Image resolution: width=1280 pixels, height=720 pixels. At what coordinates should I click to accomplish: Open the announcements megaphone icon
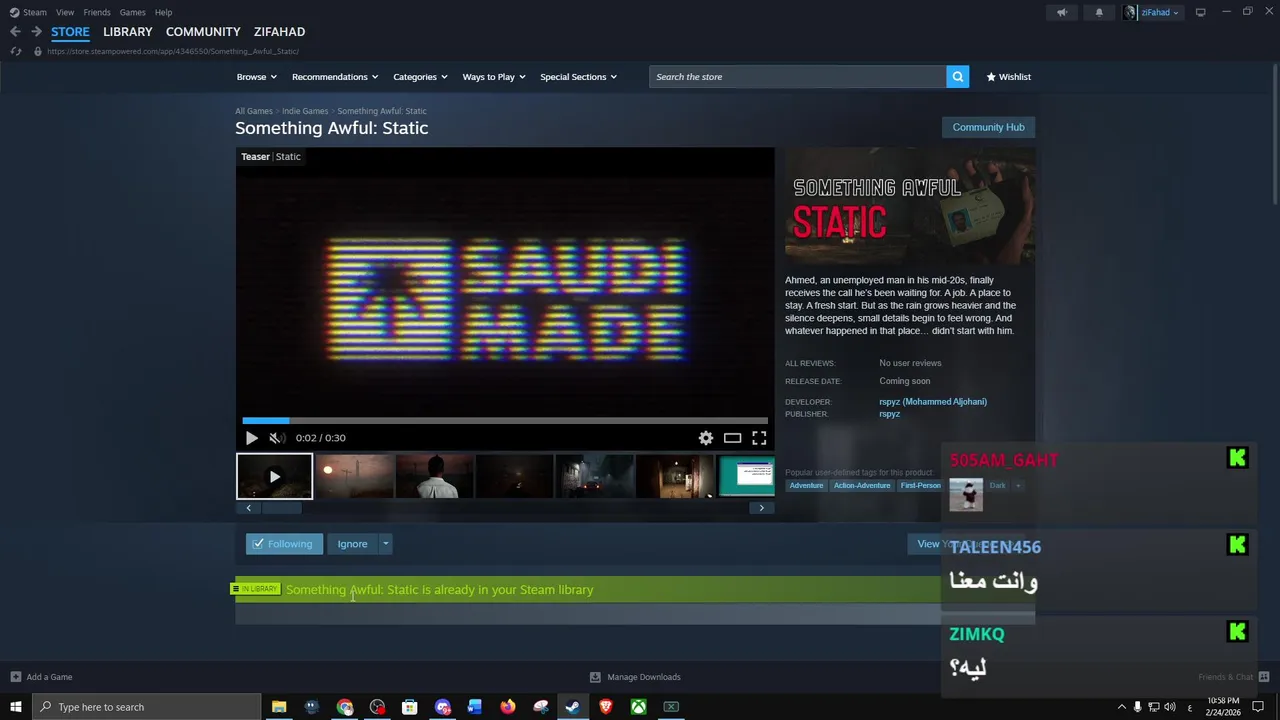(x=1062, y=12)
